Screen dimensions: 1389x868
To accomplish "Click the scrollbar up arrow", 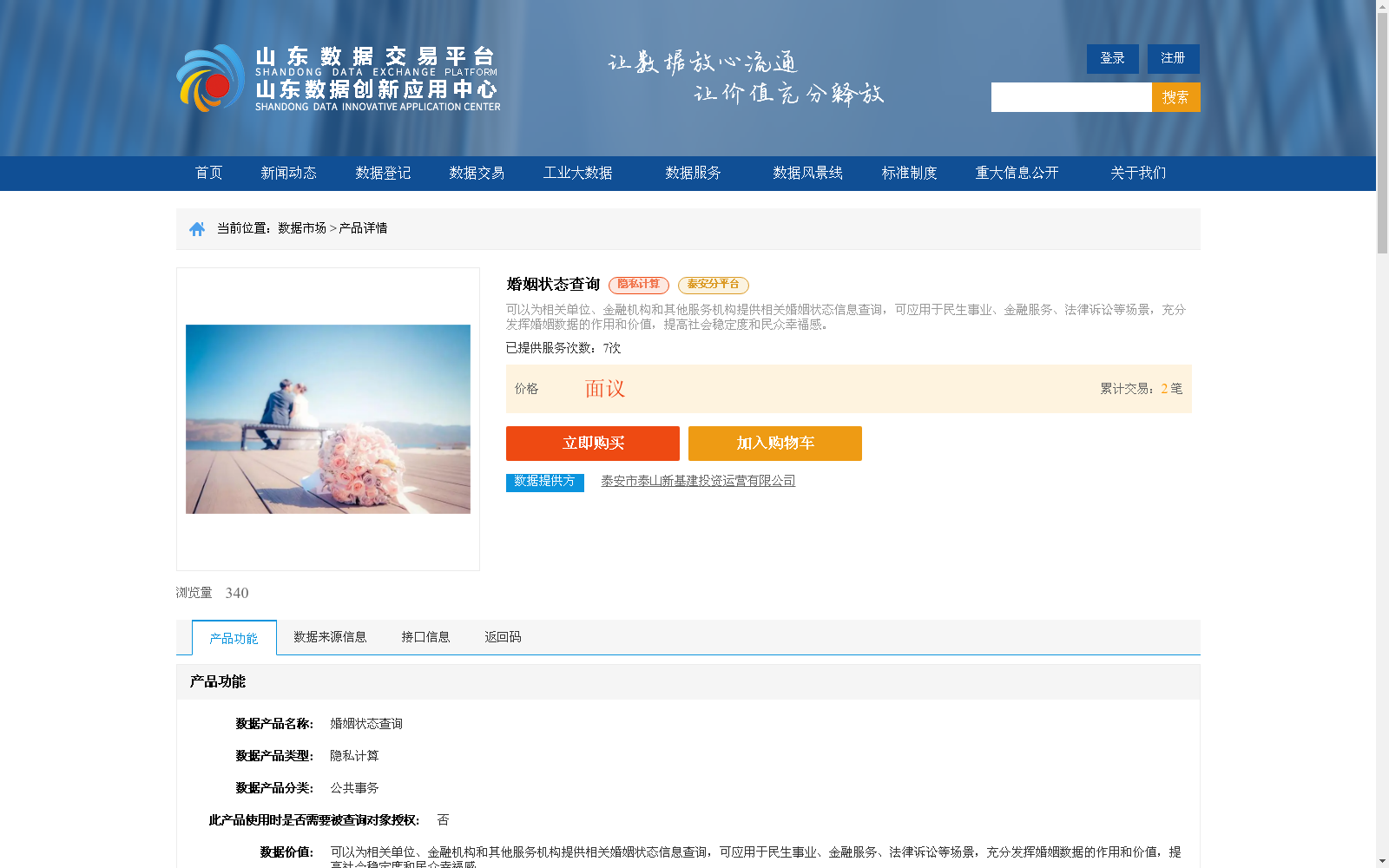I will (1382, 7).
